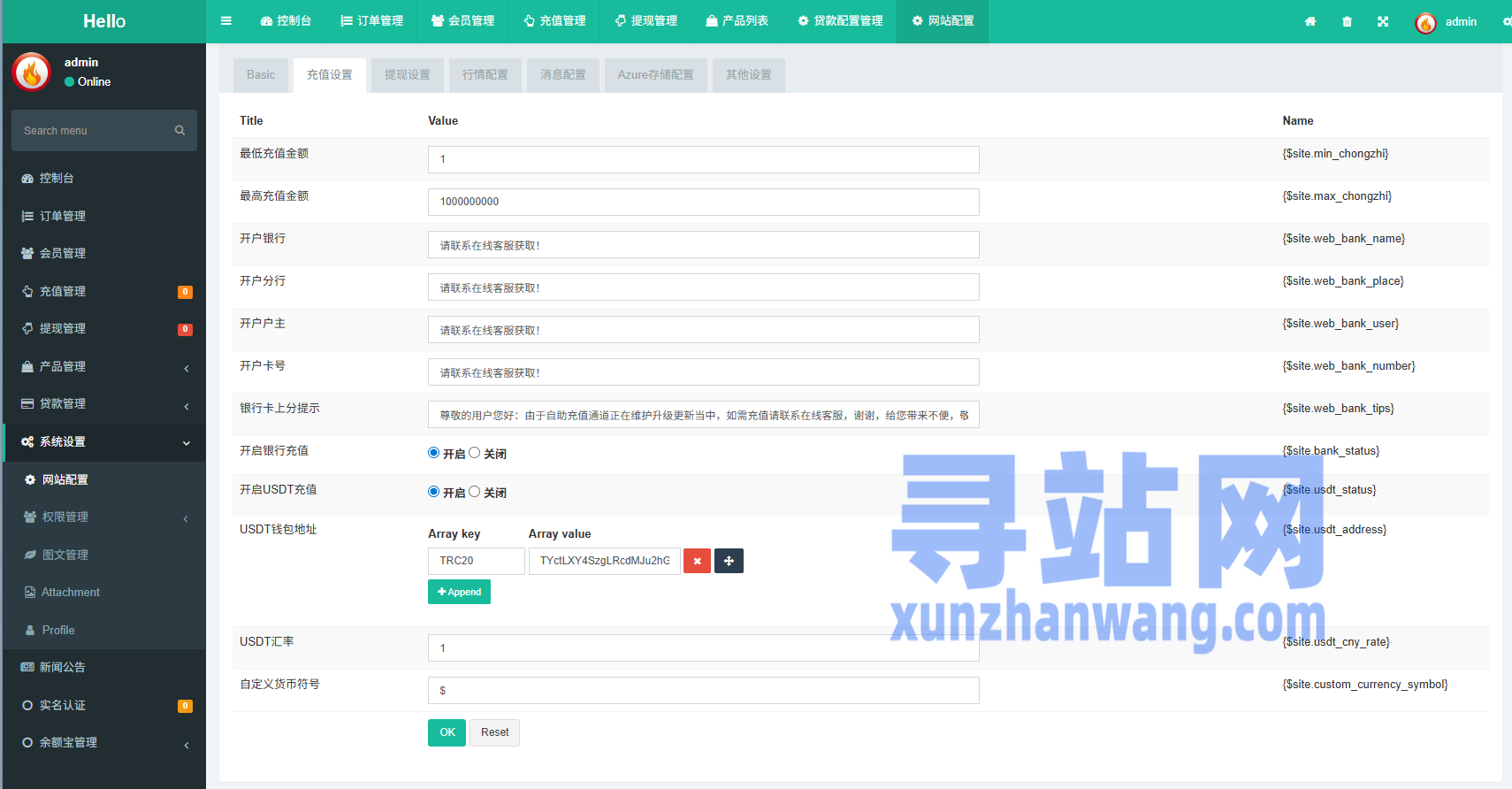This screenshot has width=1512, height=789.
Task: Expand the 权限管理 sidebar chevron
Action: click(x=186, y=518)
